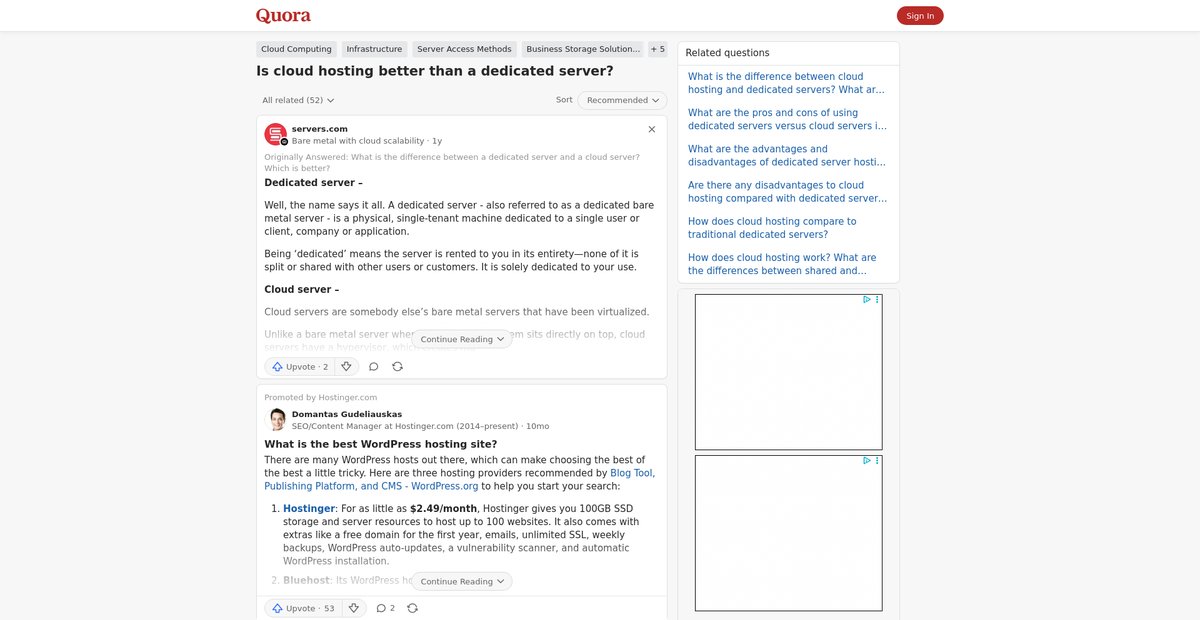
Task: Open related question on advantages and disadvantages
Action: pyautogui.click(x=787, y=156)
